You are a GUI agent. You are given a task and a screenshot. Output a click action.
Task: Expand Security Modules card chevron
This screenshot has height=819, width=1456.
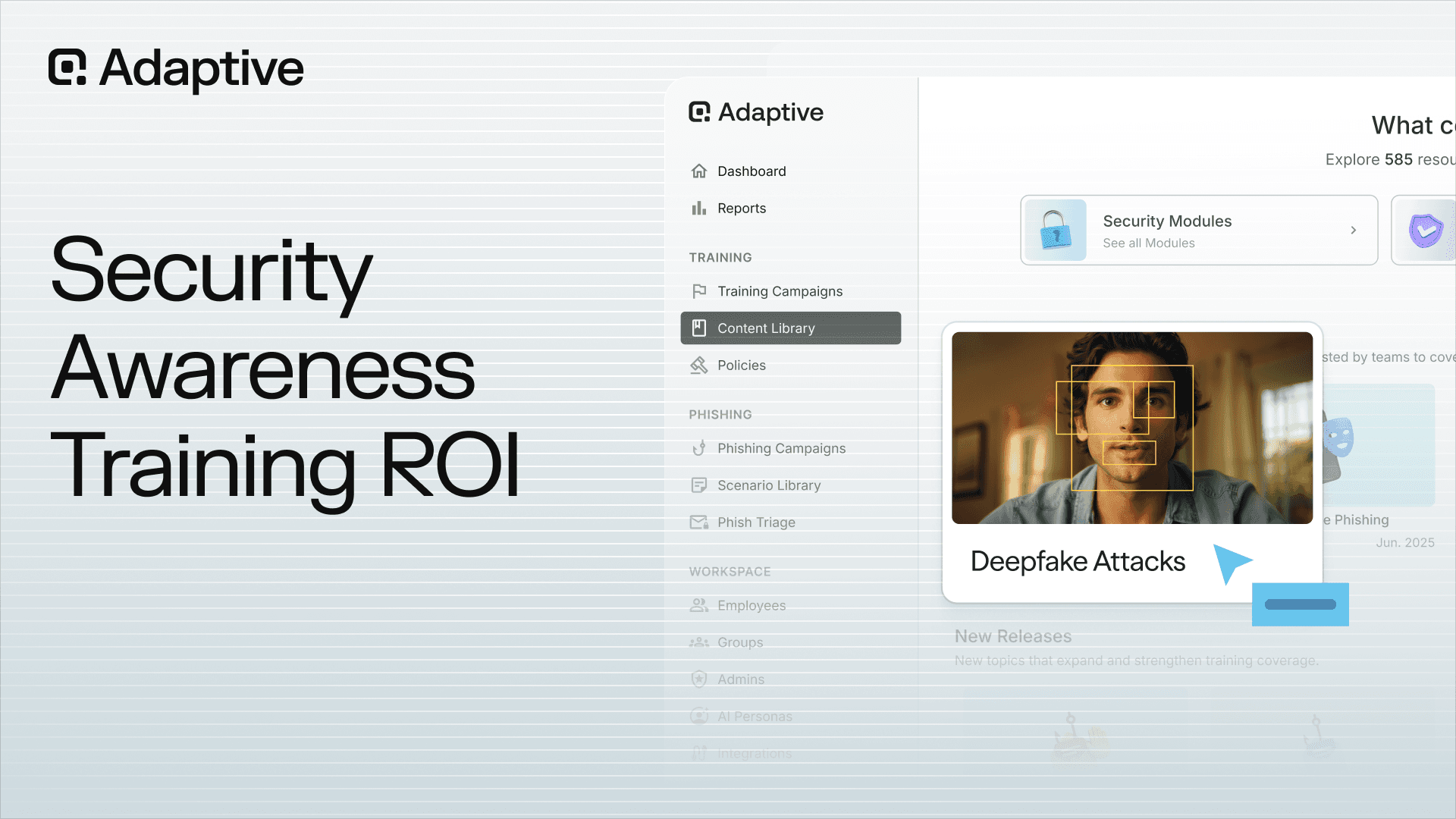(x=1354, y=231)
